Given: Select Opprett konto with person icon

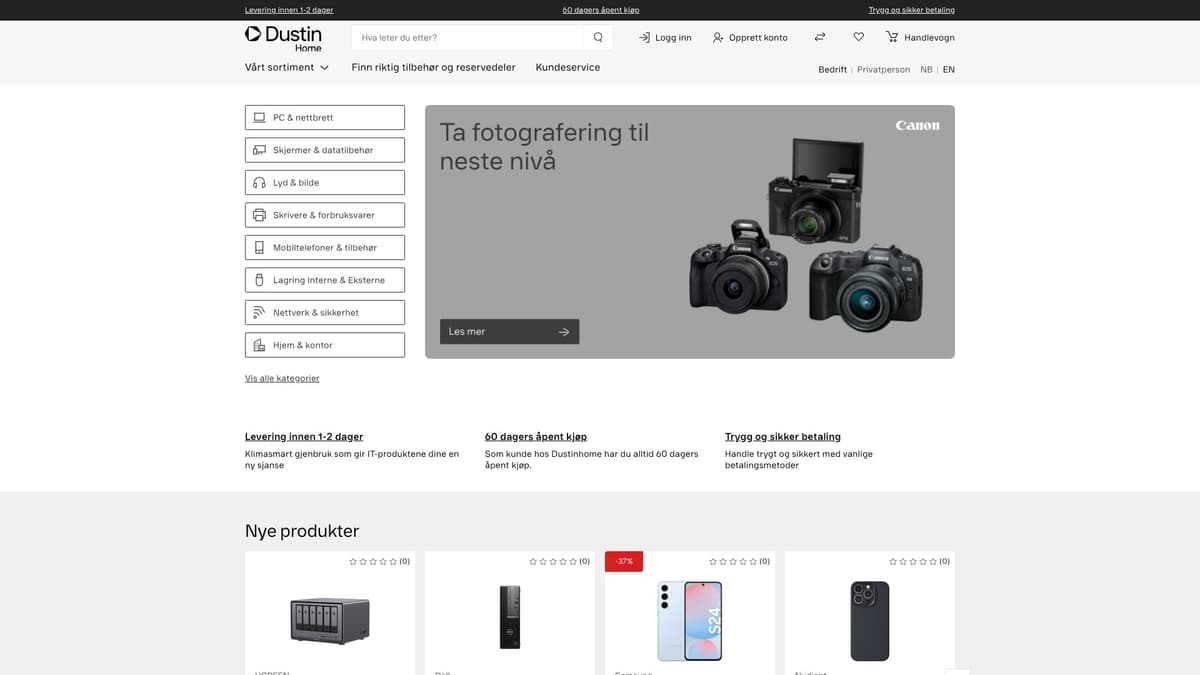Looking at the screenshot, I should tap(750, 38).
